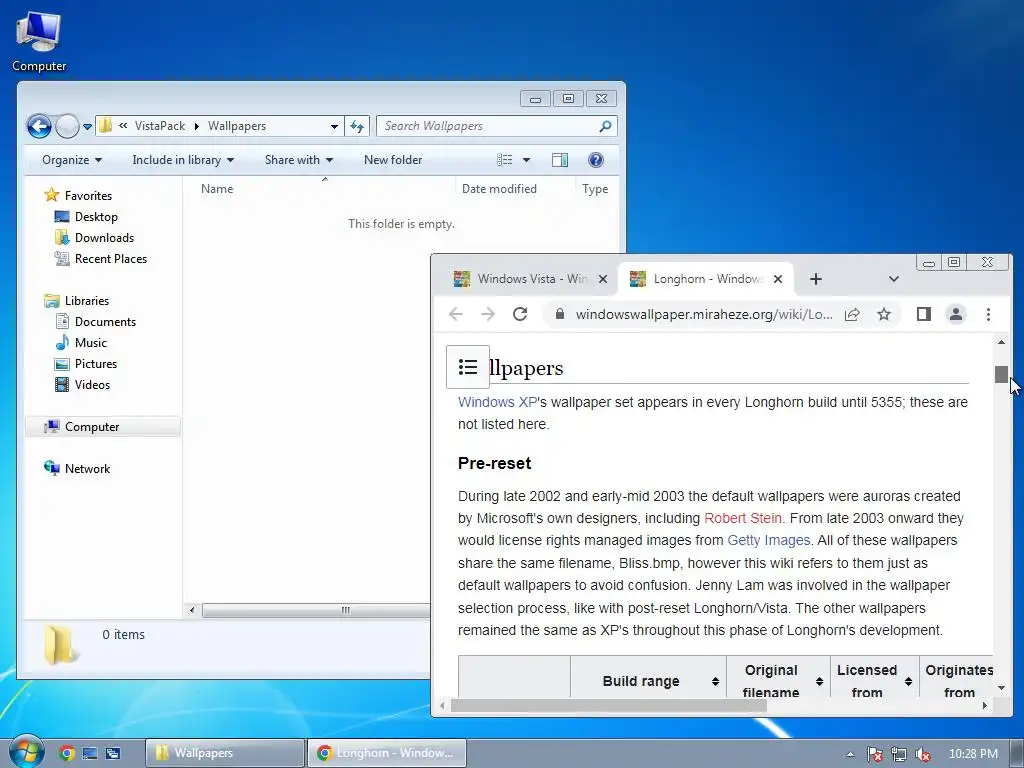Open Chrome three-dot menu

(x=988, y=314)
